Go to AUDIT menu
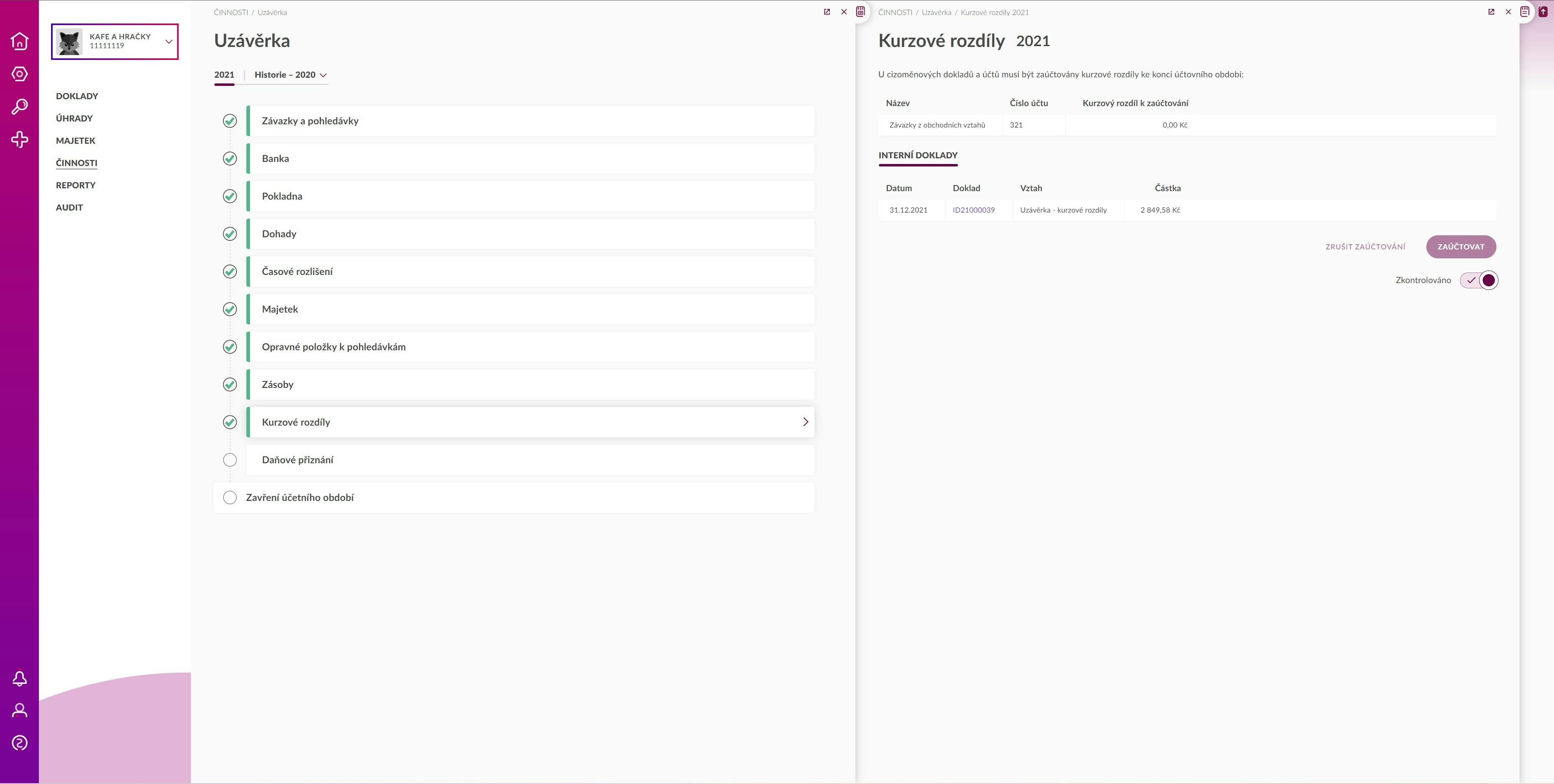This screenshot has width=1554, height=784. pyautogui.click(x=69, y=207)
